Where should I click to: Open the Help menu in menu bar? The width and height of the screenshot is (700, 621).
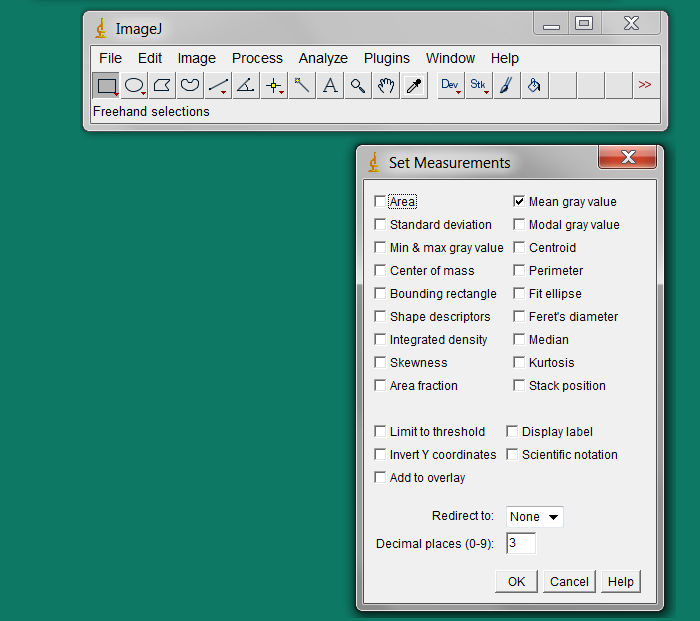click(504, 58)
